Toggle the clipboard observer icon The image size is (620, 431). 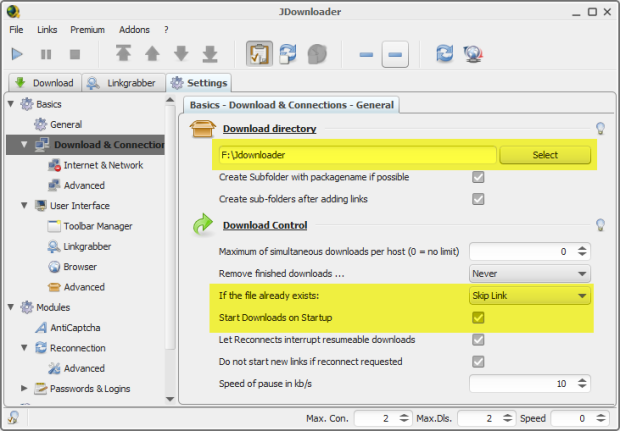coord(259,54)
